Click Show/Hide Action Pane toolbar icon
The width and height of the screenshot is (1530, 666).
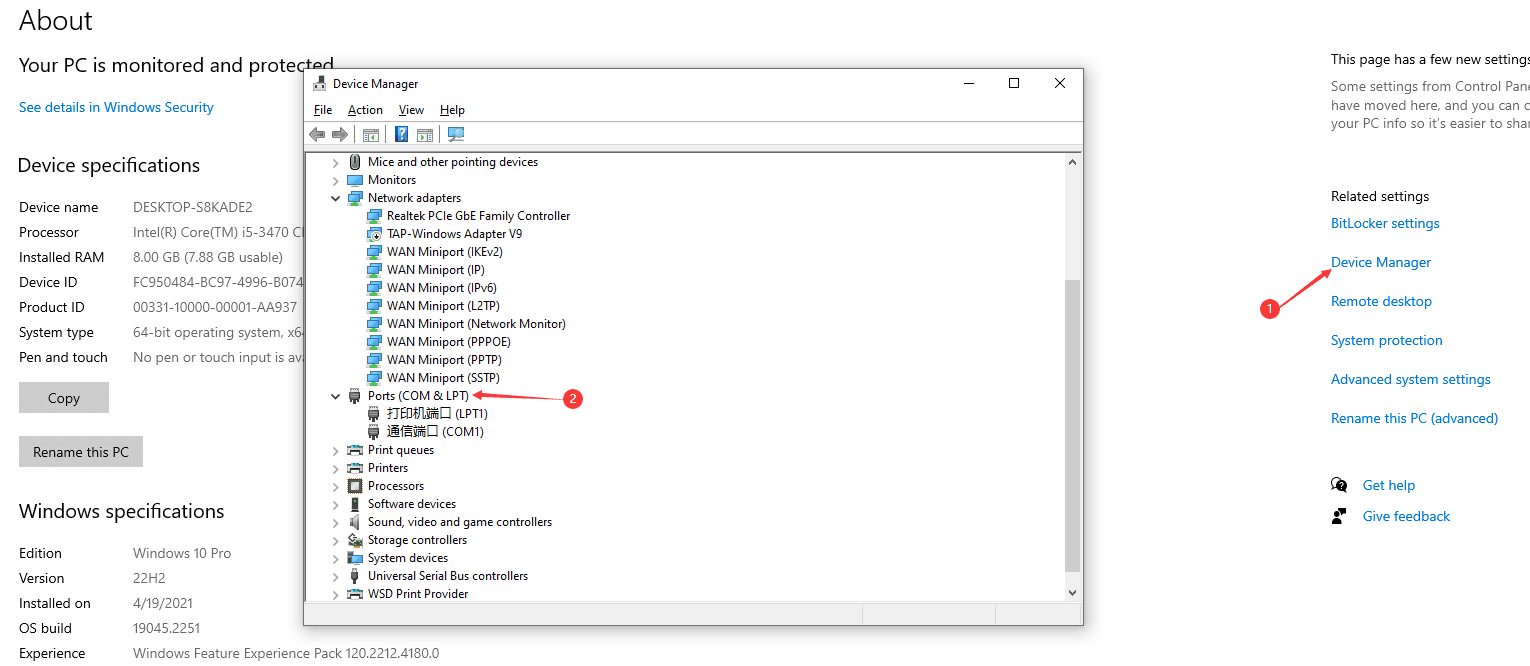tap(425, 135)
